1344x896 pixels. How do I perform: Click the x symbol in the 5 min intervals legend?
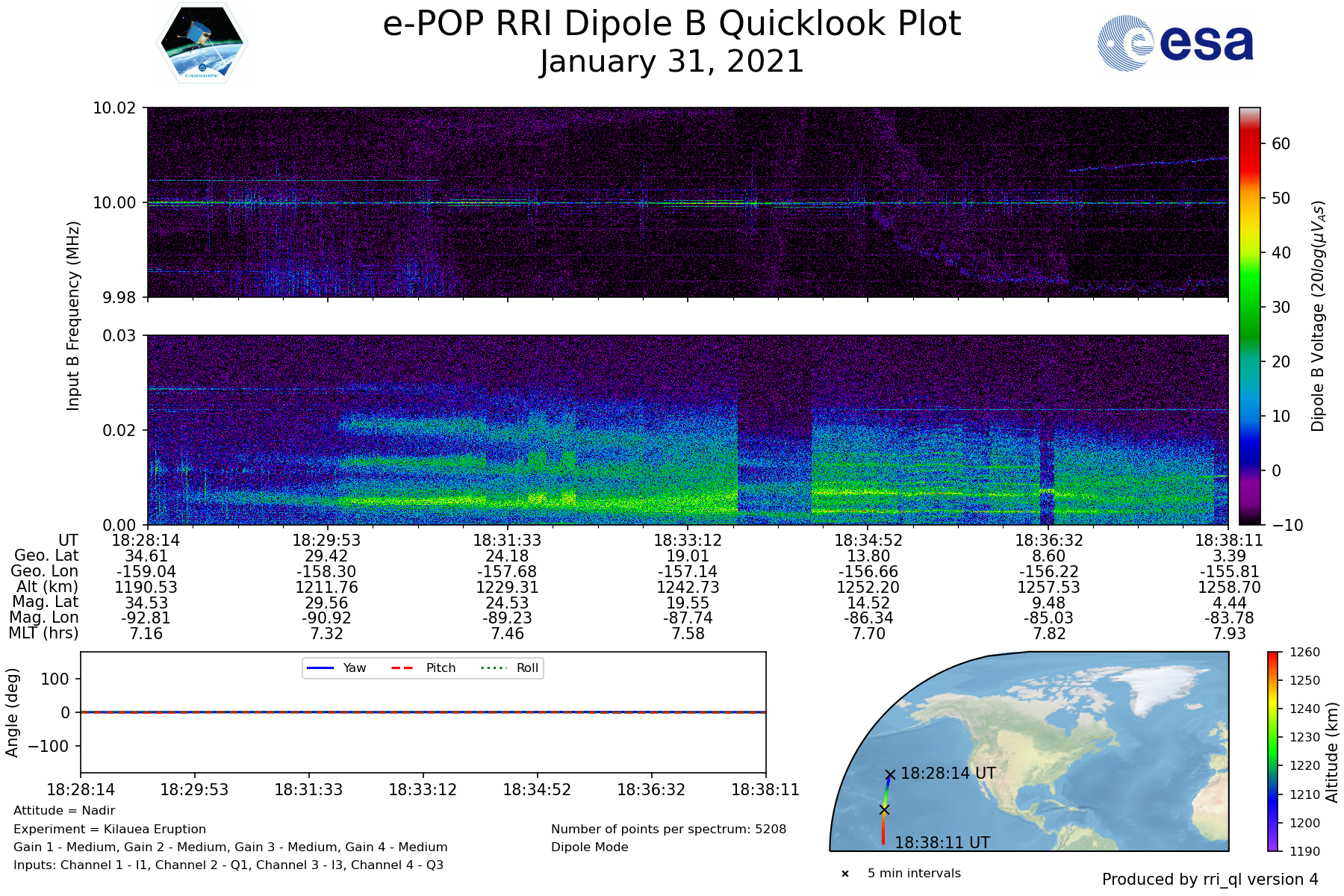[844, 874]
